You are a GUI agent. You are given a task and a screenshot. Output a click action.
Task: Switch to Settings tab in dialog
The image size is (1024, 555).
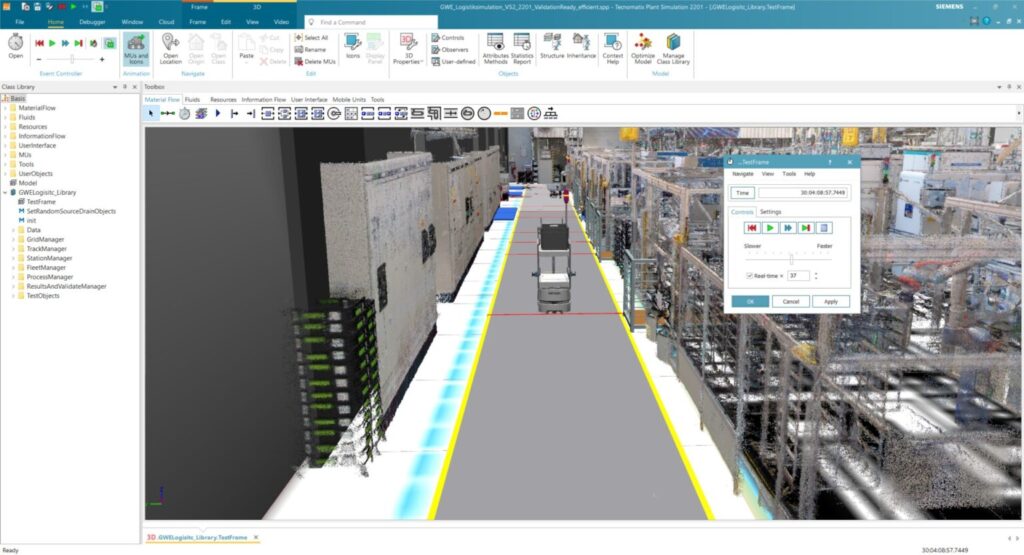point(770,212)
